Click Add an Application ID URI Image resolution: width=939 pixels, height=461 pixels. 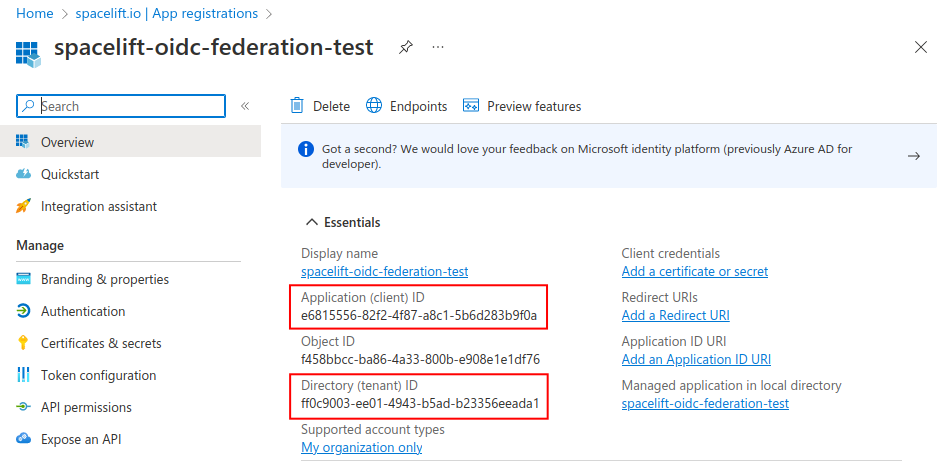[x=696, y=359]
